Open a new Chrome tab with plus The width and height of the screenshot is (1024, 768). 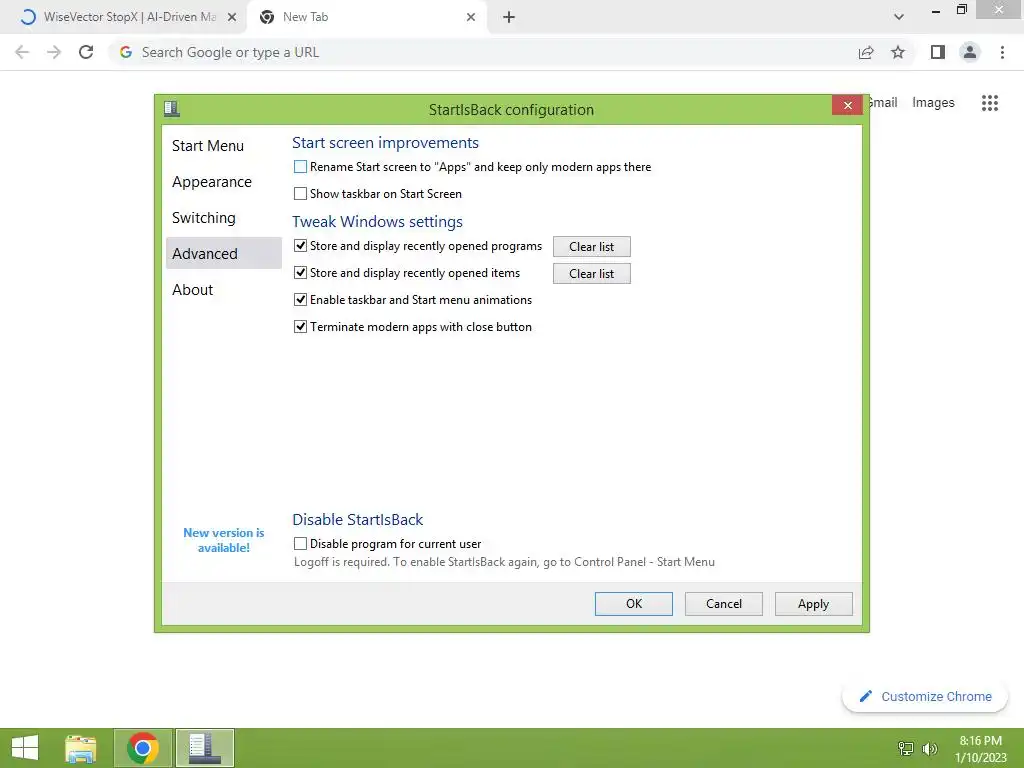point(509,18)
